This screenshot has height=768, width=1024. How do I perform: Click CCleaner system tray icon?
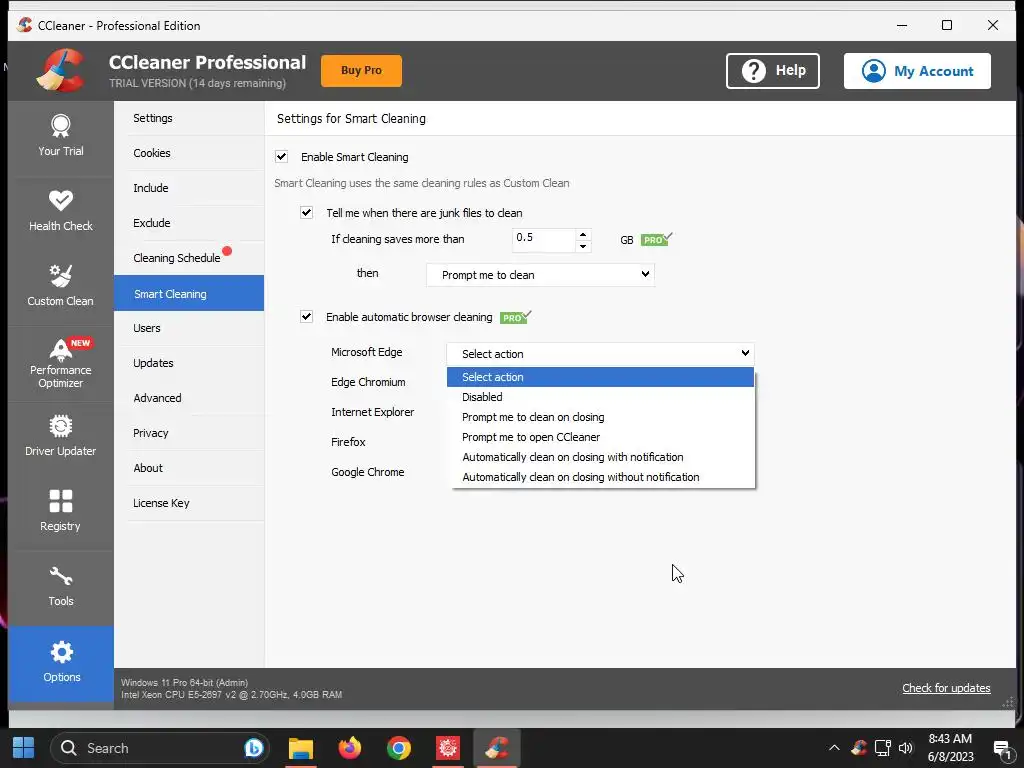pyautogui.click(x=859, y=748)
